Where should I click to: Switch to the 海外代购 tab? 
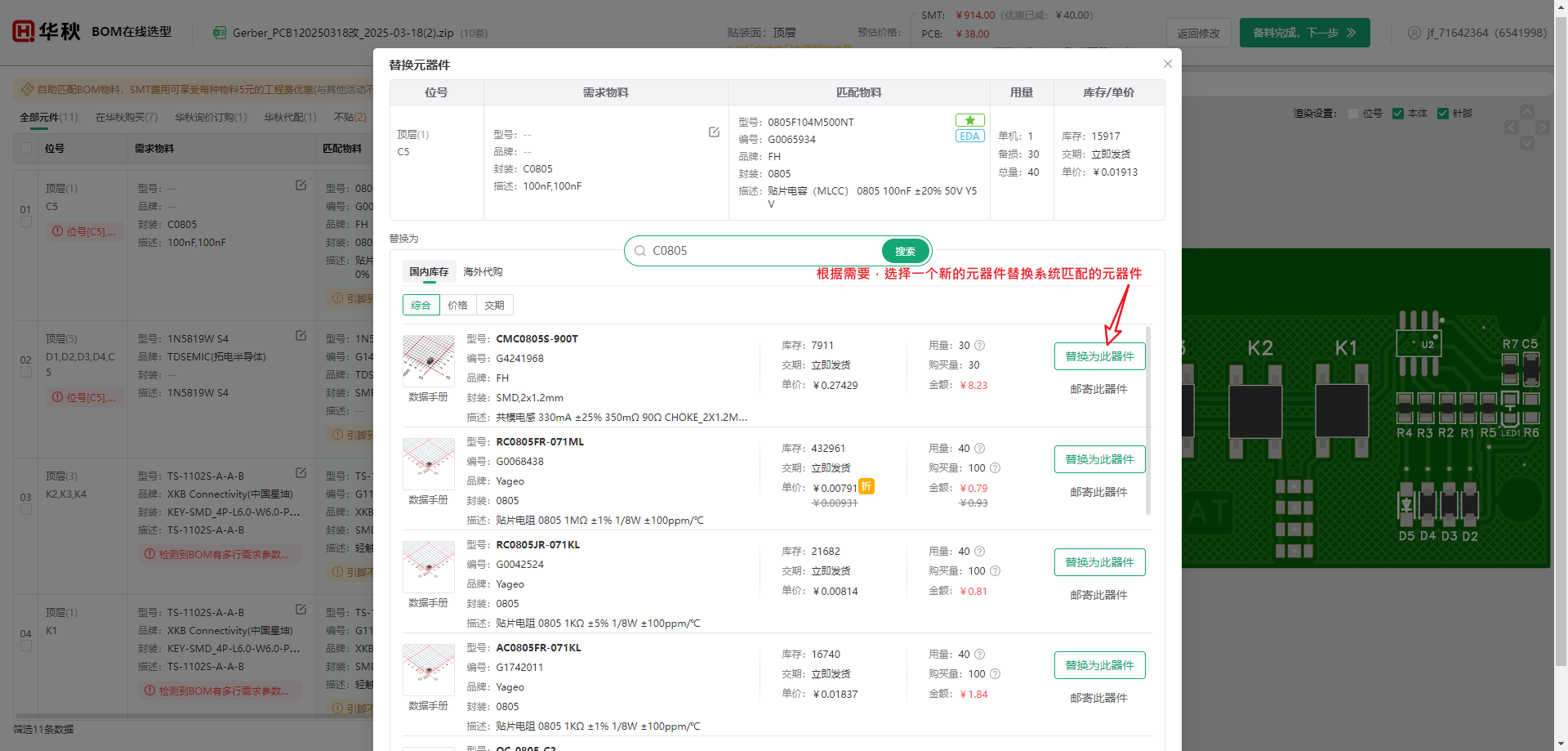(483, 272)
